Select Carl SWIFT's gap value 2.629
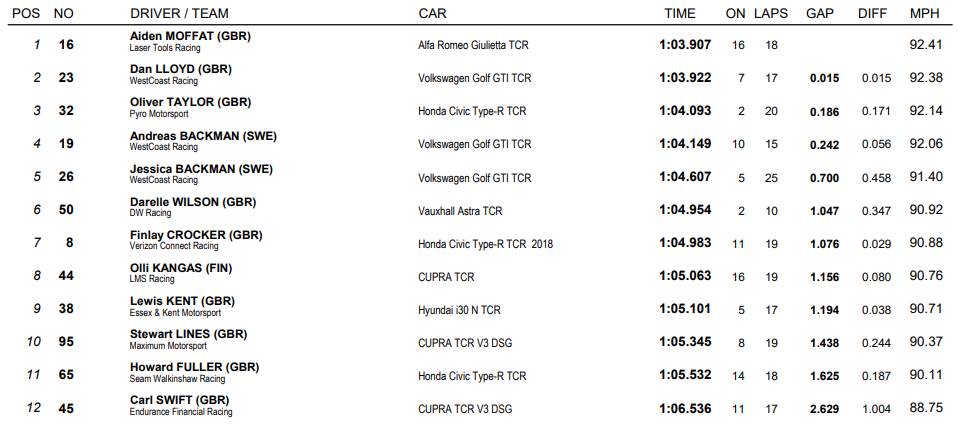 pos(824,409)
